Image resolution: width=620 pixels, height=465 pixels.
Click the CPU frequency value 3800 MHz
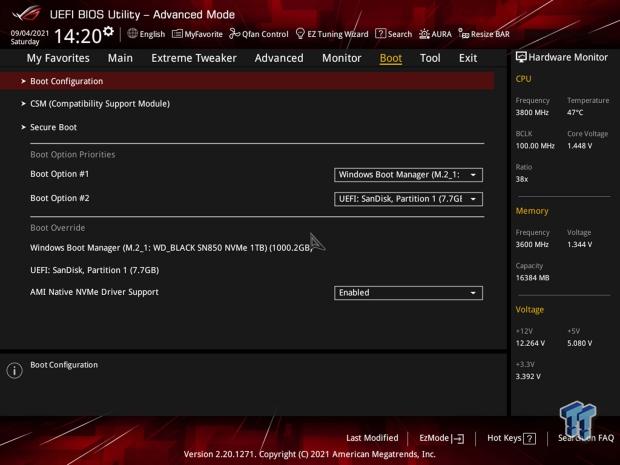(532, 113)
